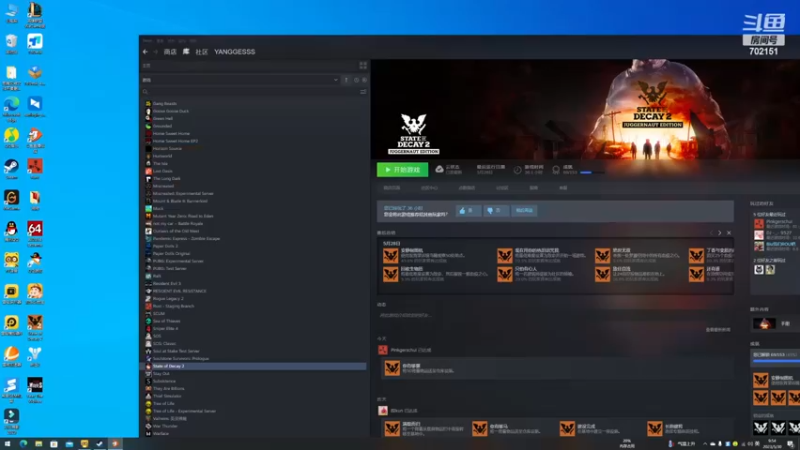Image resolution: width=800 pixels, height=450 pixels.
Task: Click the ready-to-play filter icon
Action: click(x=364, y=80)
